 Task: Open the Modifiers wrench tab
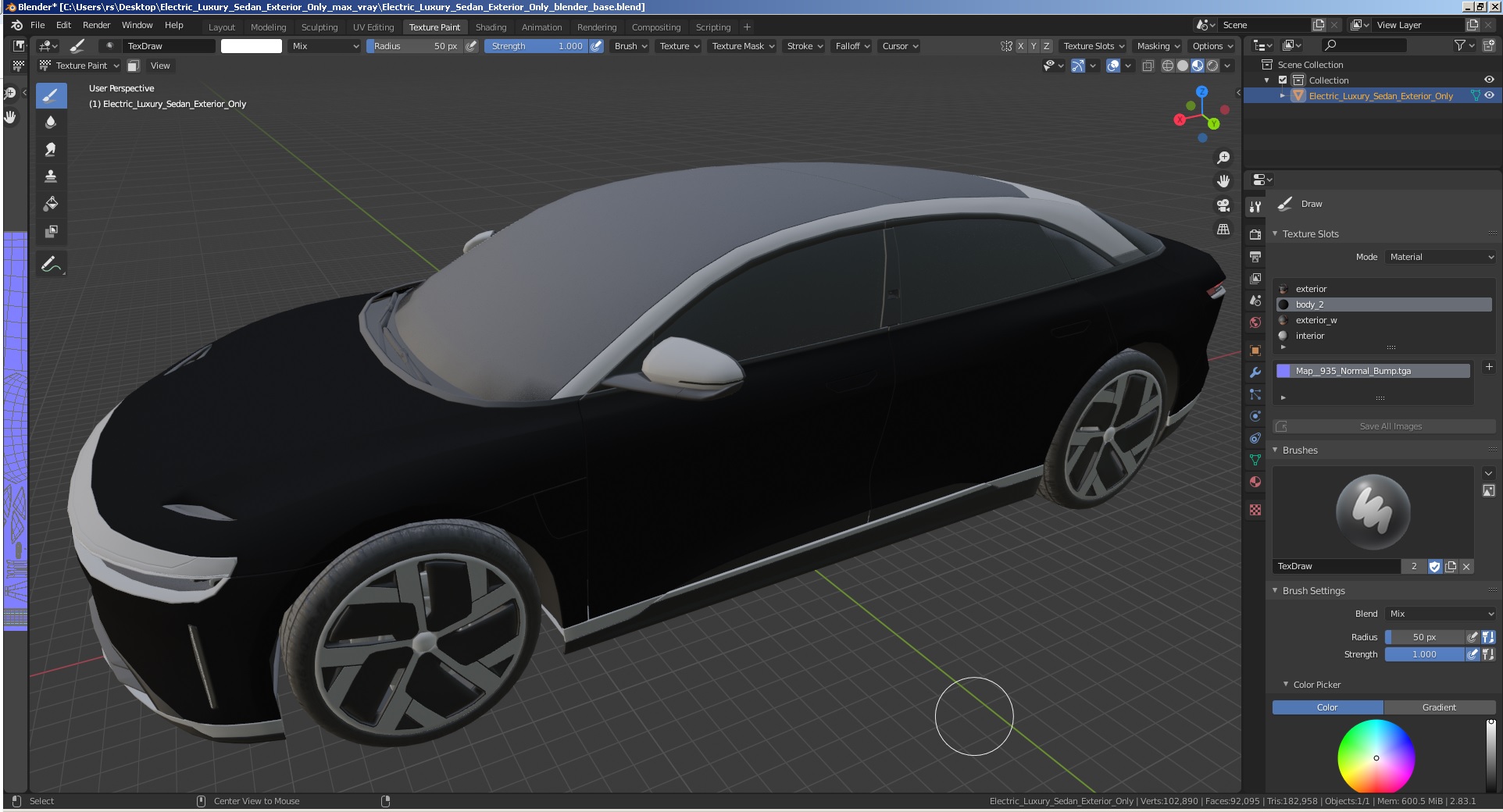pyautogui.click(x=1255, y=372)
